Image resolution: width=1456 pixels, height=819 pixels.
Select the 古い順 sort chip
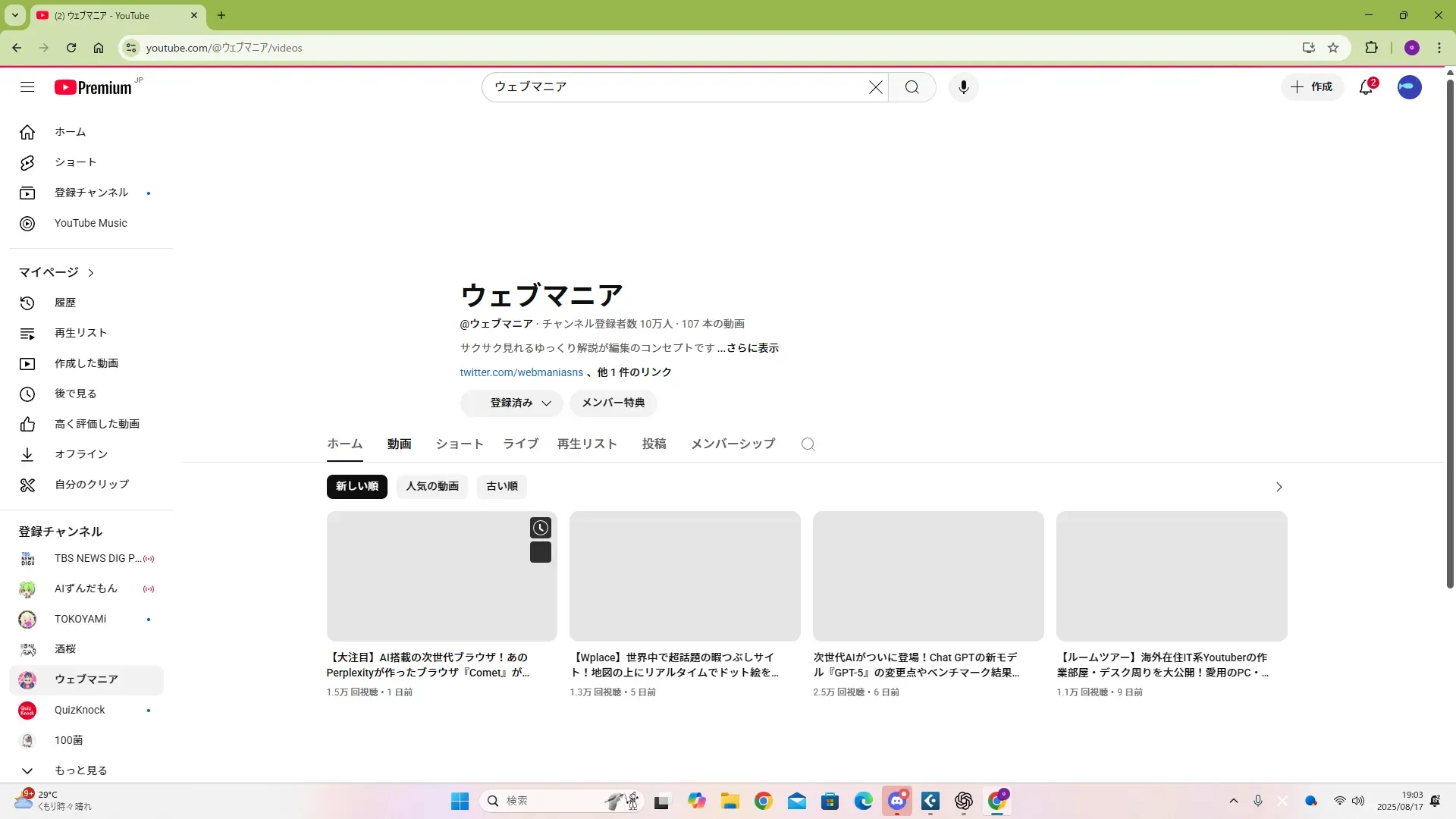[x=501, y=486]
